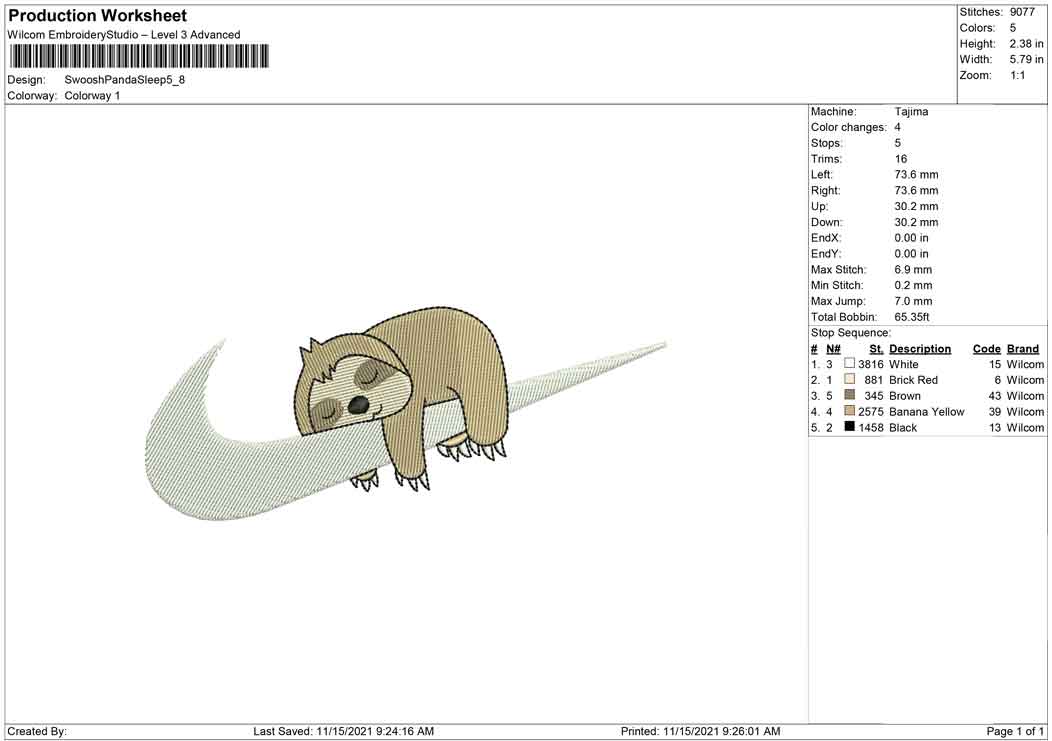
Task: Click the Max Jump value '7.0 mm'
Action: coord(913,301)
